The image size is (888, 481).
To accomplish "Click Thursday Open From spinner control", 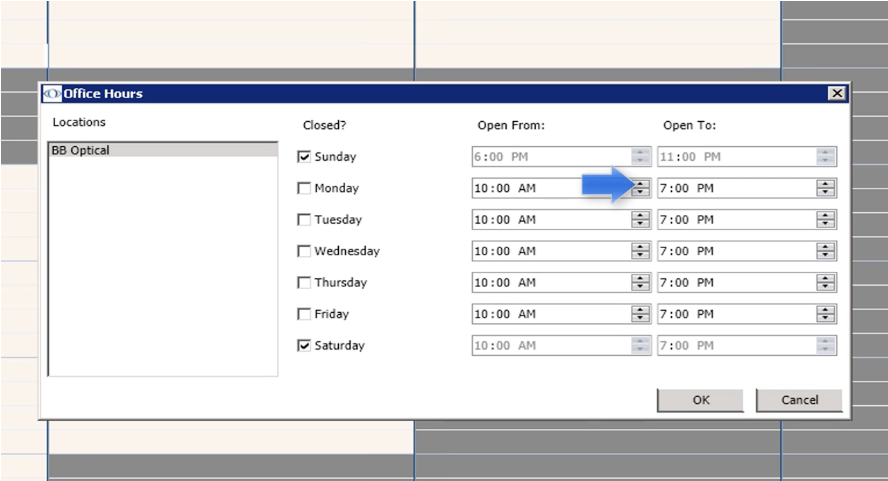I will pos(641,283).
